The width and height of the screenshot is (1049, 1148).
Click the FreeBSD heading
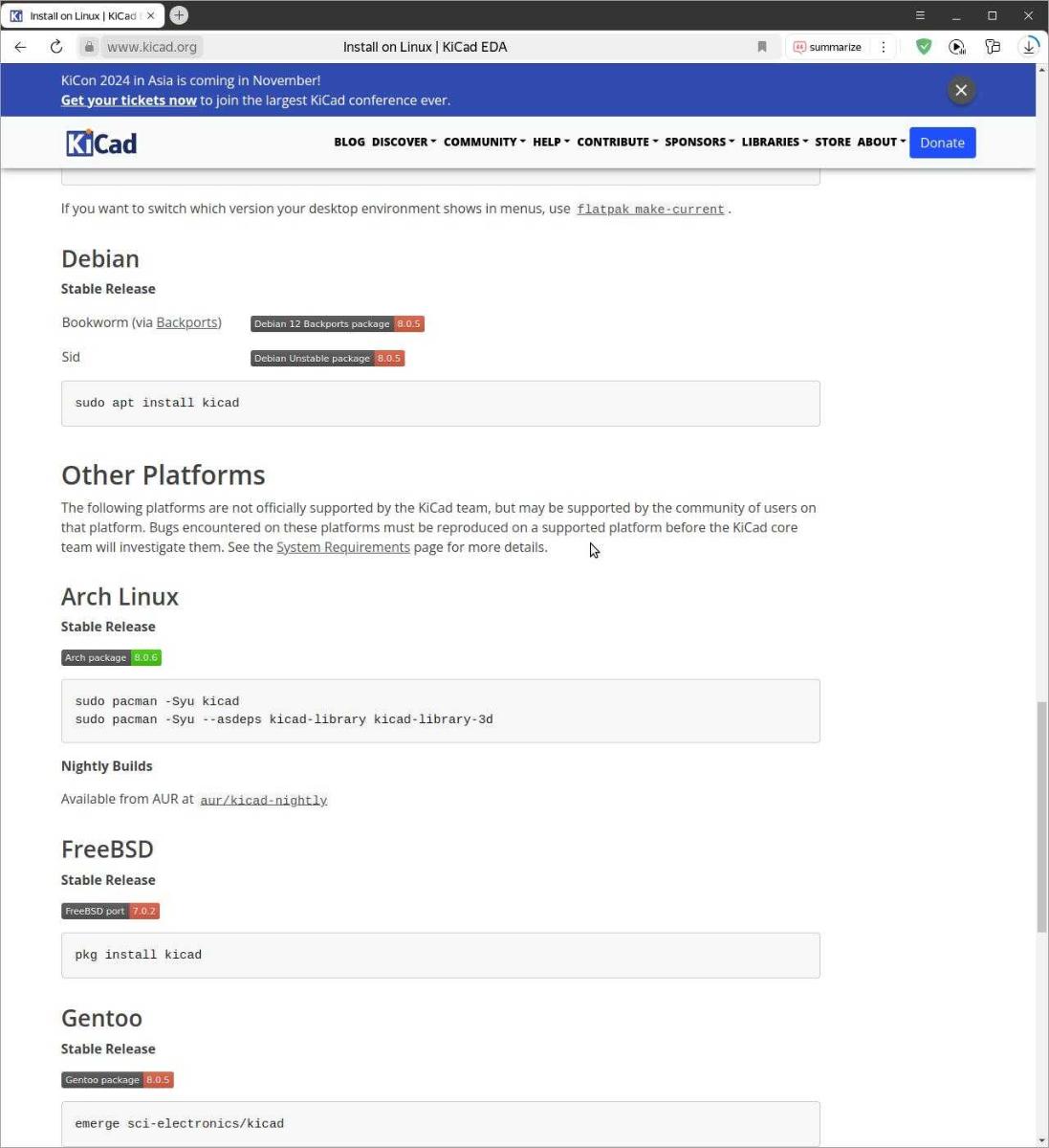pyautogui.click(x=107, y=849)
